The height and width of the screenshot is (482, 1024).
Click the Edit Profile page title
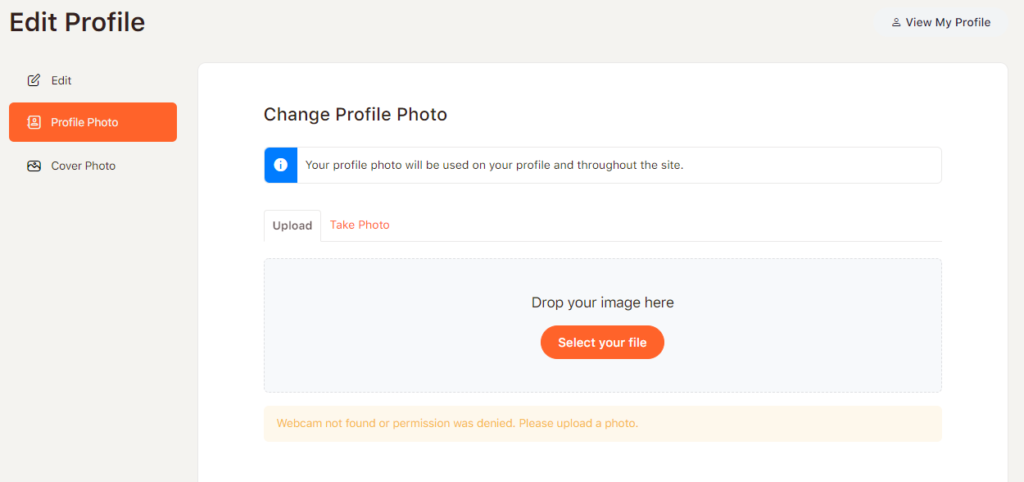click(x=77, y=22)
